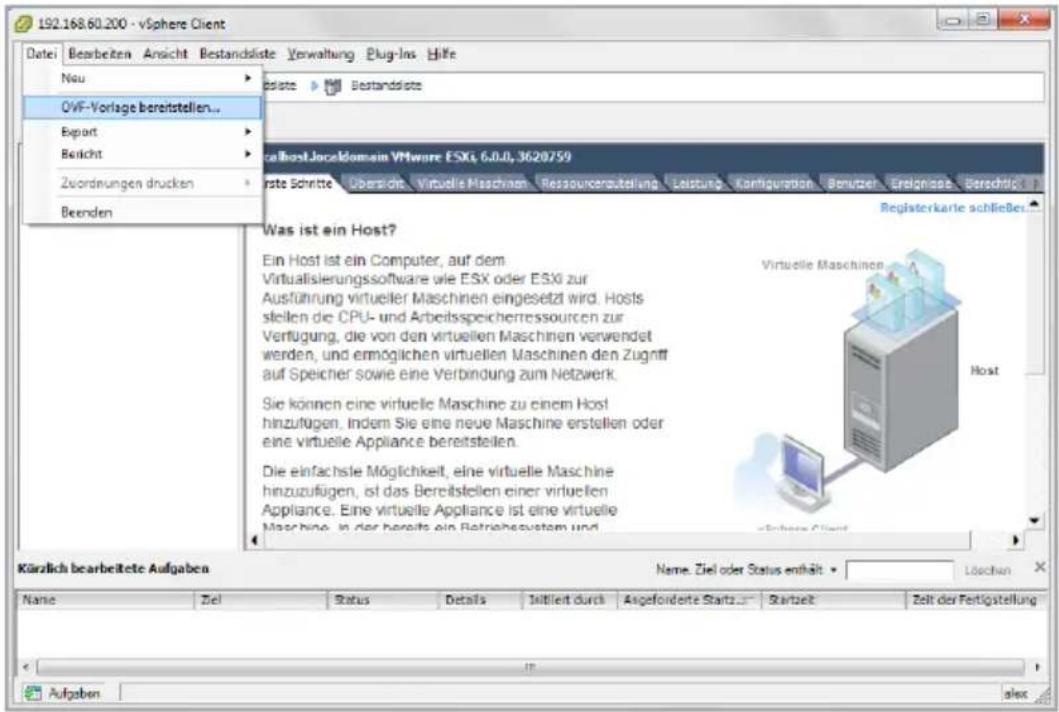Open the Datei menu
Viewport: 1059px width, 712px height.
tap(41, 53)
